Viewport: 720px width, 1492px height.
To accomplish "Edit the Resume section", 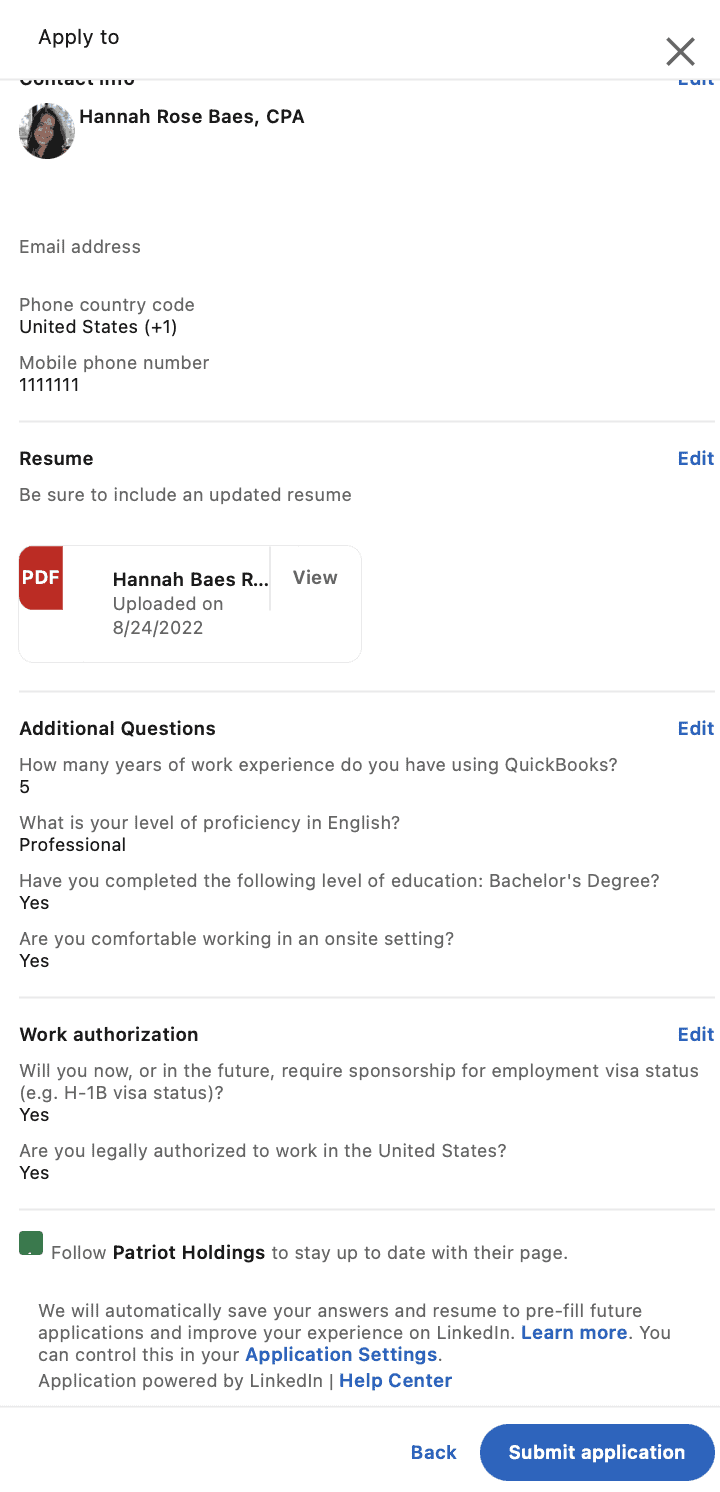I will tap(696, 458).
